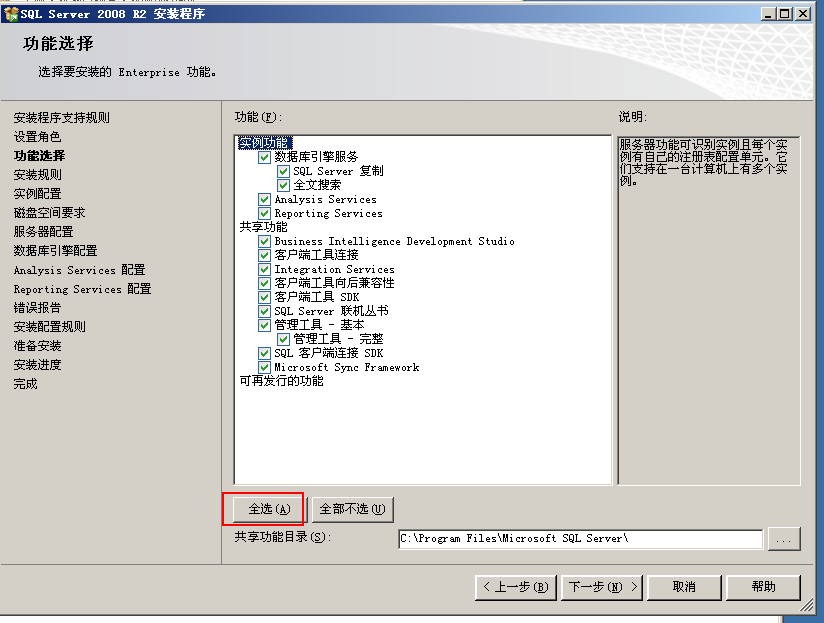Click 完成 in the steps list
The width and height of the screenshot is (824, 623).
25,384
